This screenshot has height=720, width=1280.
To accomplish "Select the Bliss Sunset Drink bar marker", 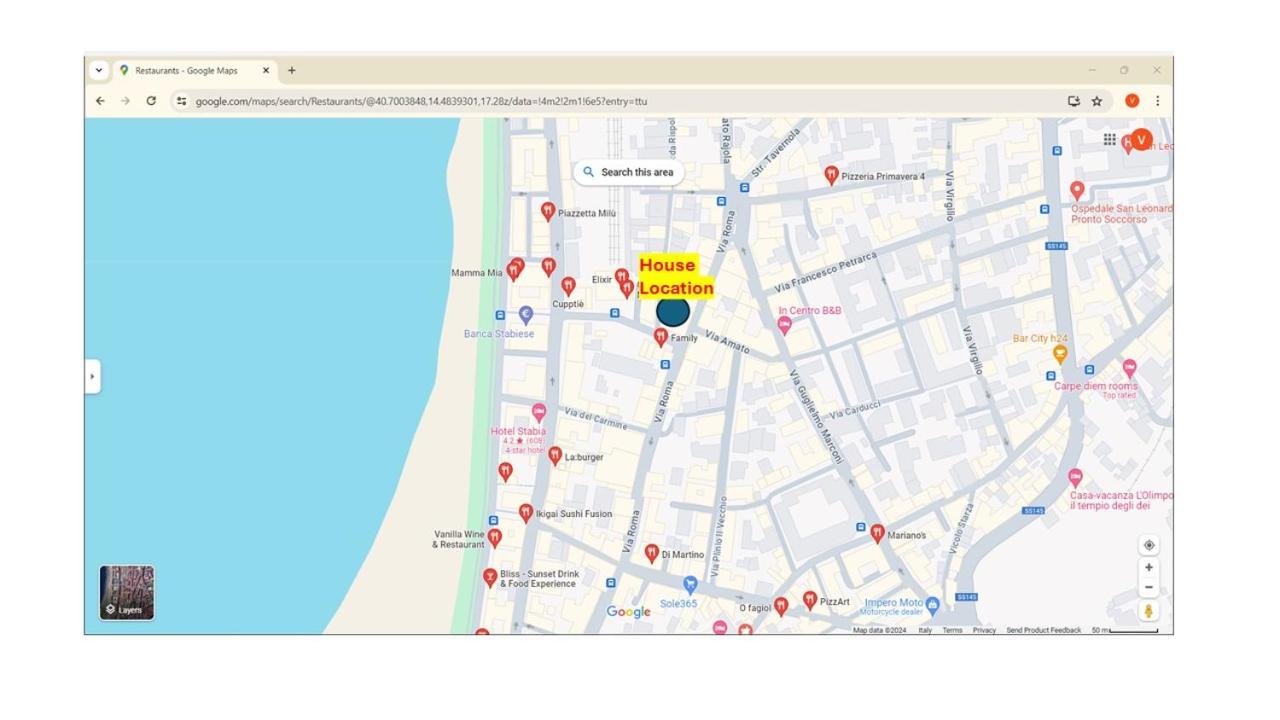I will pos(490,577).
